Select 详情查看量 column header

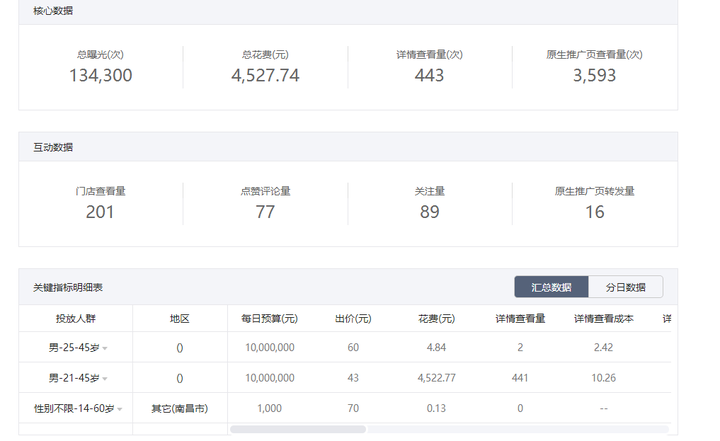[520, 318]
